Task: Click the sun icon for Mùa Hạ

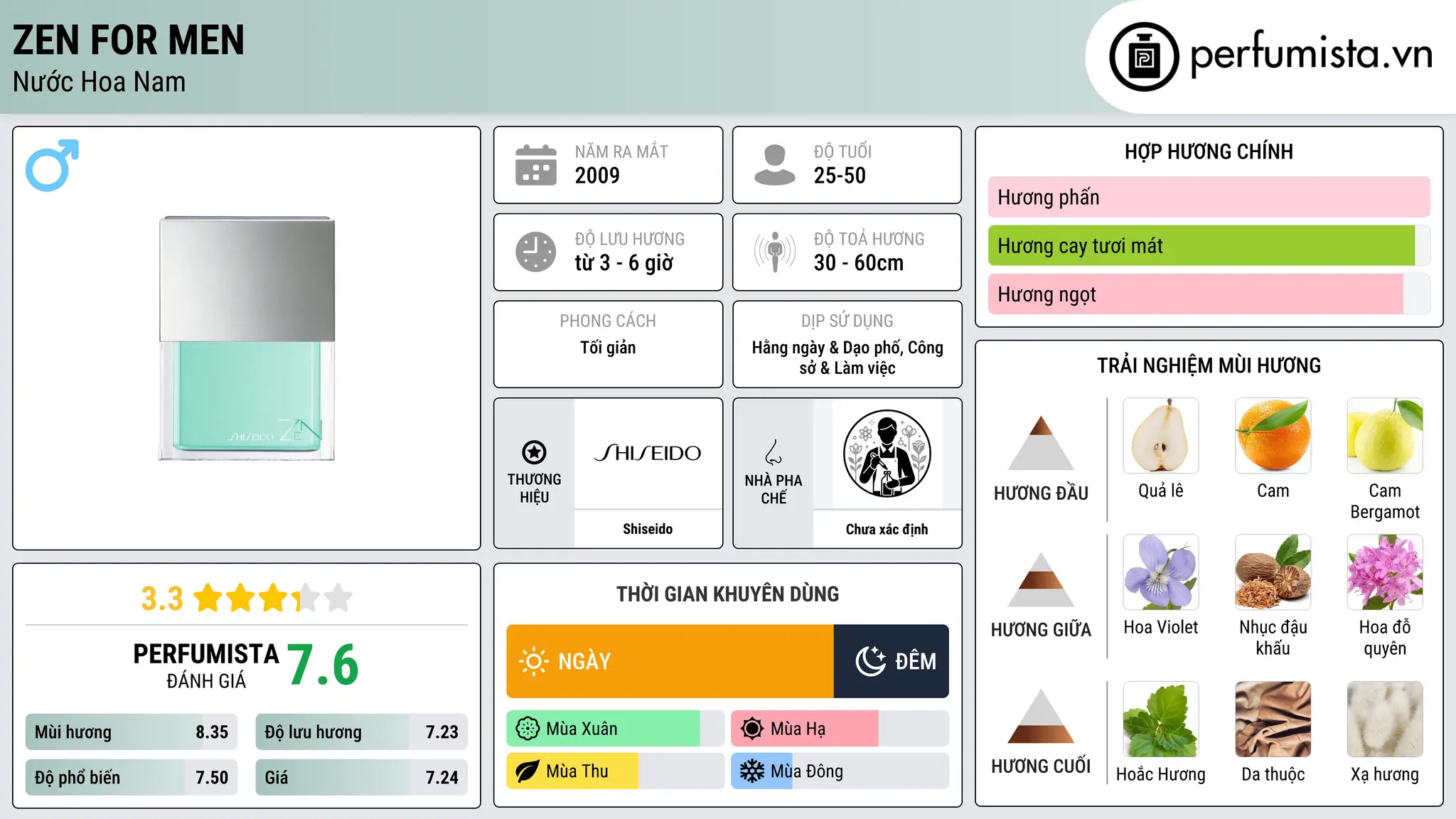Action: [752, 729]
